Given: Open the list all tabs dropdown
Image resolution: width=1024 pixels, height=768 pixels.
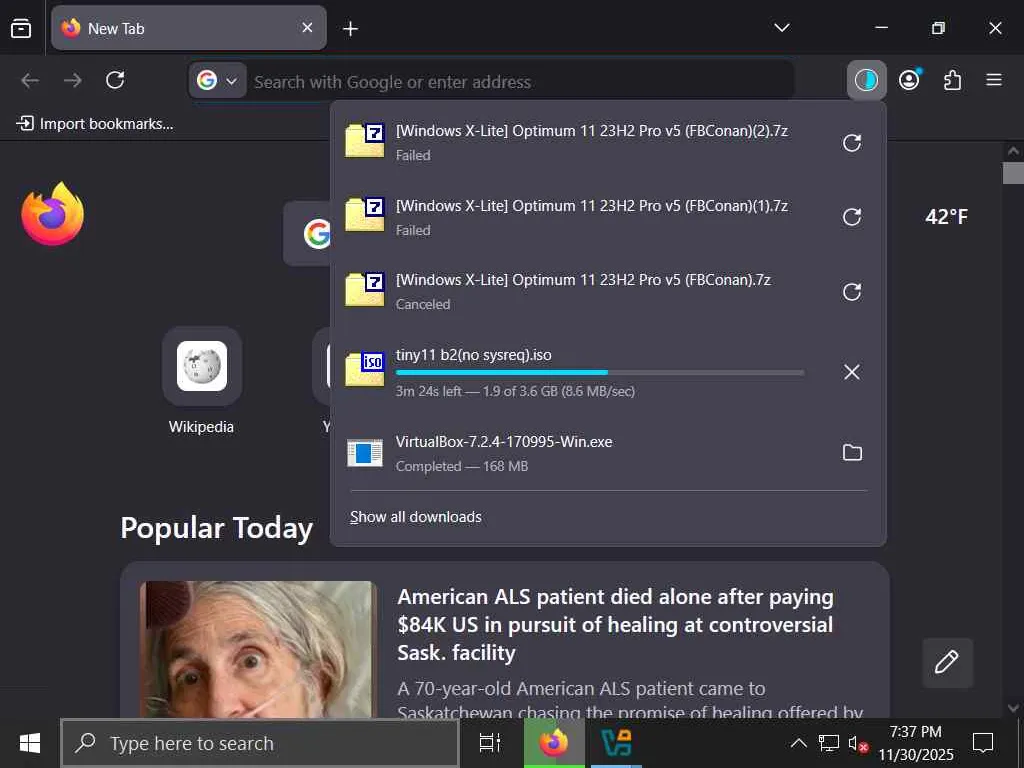Looking at the screenshot, I should (782, 27).
